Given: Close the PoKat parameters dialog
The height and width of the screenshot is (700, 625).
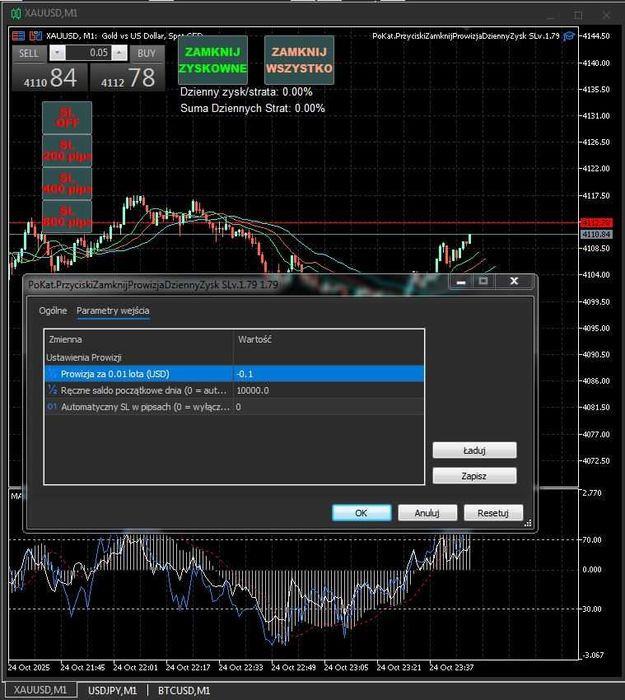Looking at the screenshot, I should [514, 281].
